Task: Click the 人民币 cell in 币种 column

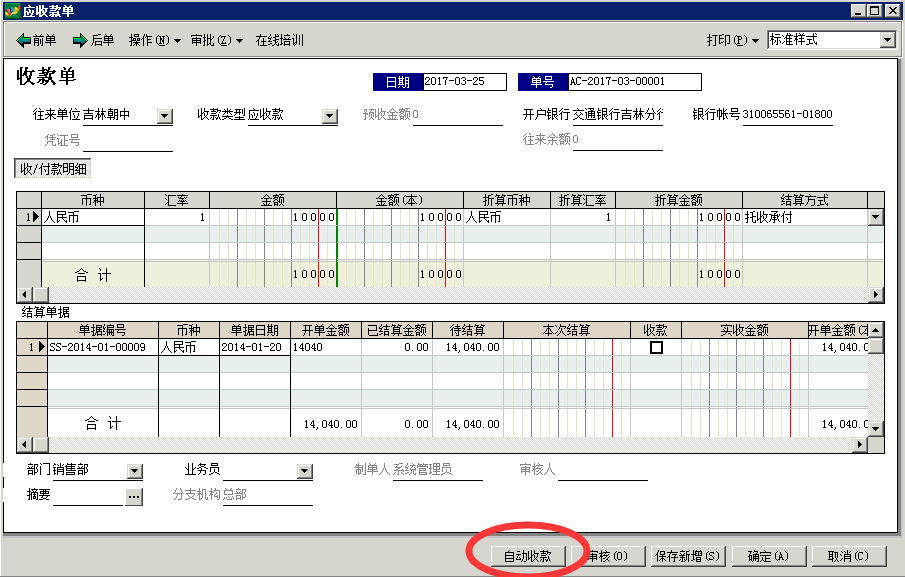Action: point(92,217)
